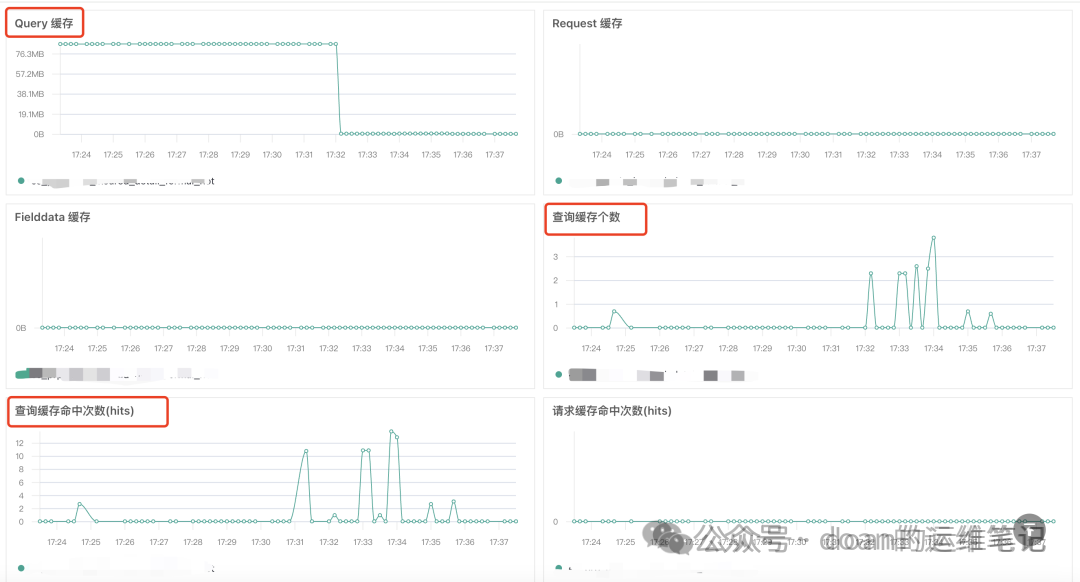
Task: Click the 请求缓存命中次数(hits) panel title
Action: [612, 410]
